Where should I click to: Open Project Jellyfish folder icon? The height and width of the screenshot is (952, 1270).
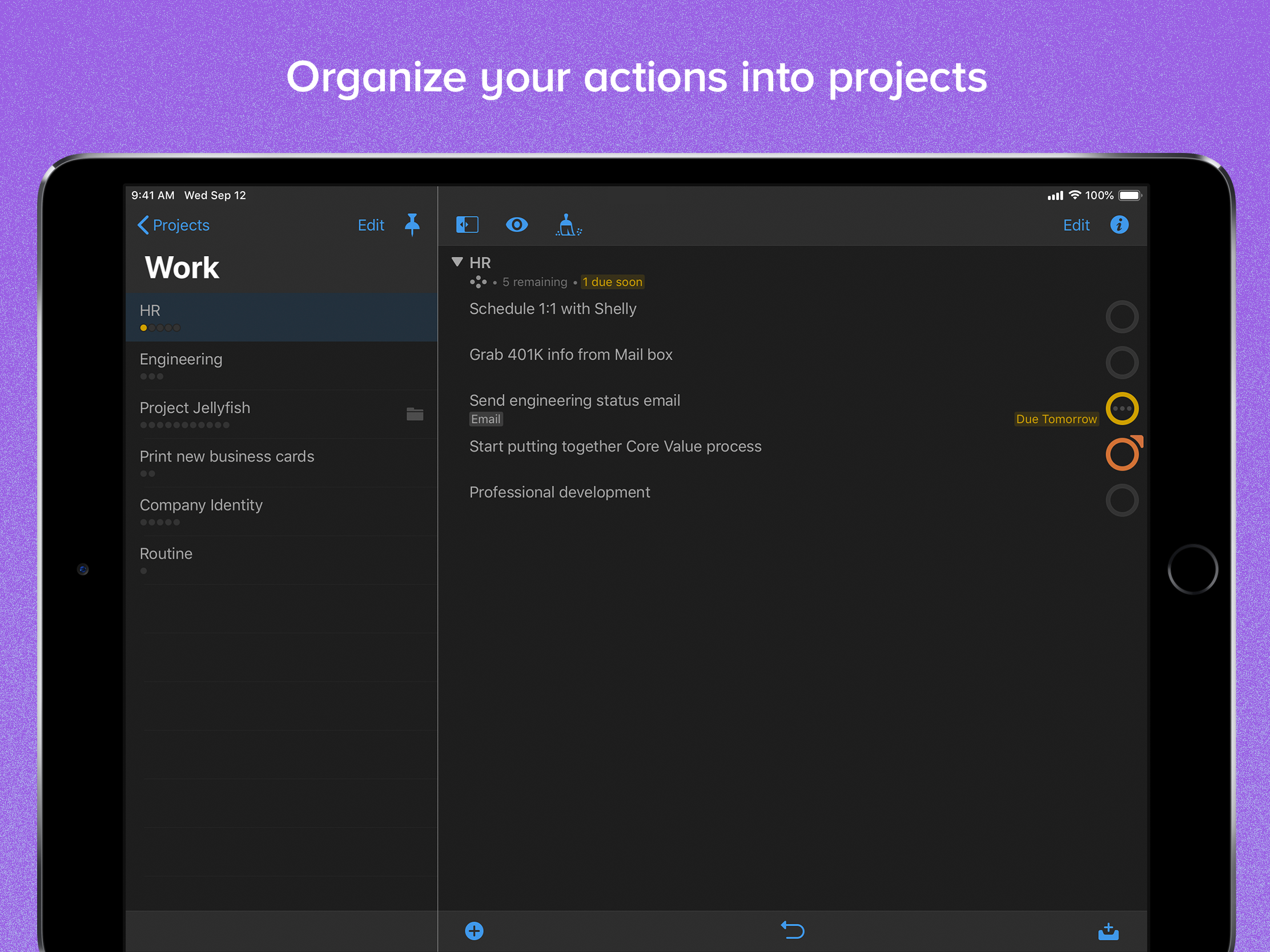coord(415,414)
